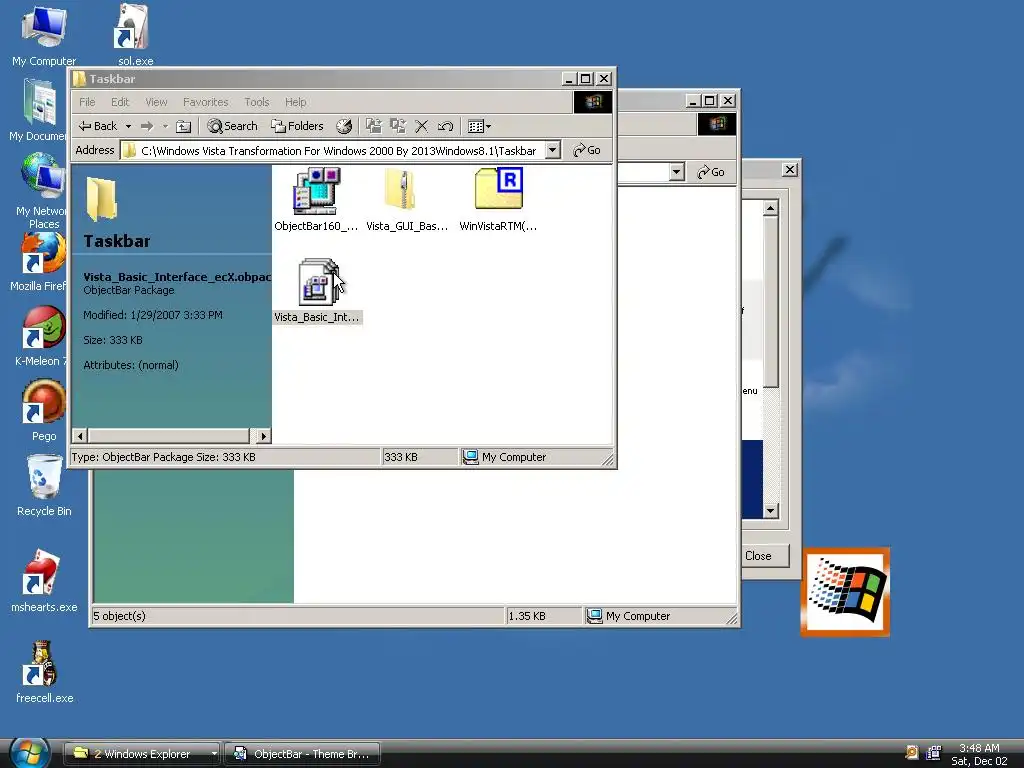Click the Forward arrow toolbar button

pyautogui.click(x=147, y=126)
